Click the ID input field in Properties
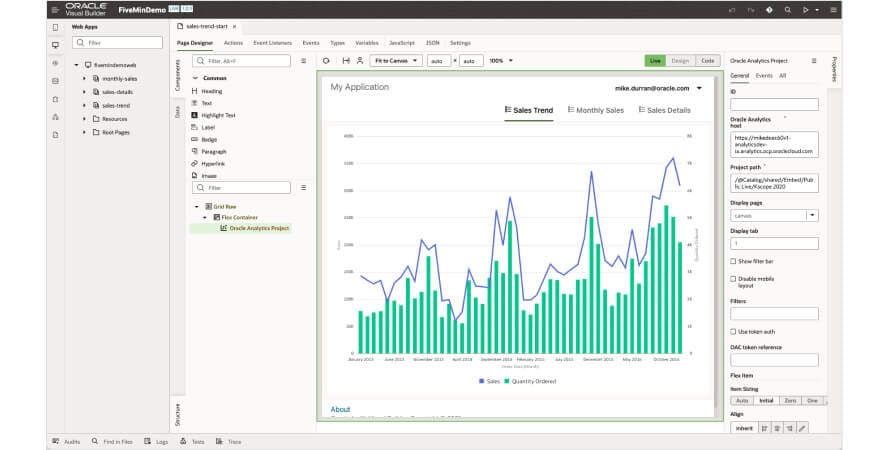Viewport: 888px width, 450px height. (774, 104)
